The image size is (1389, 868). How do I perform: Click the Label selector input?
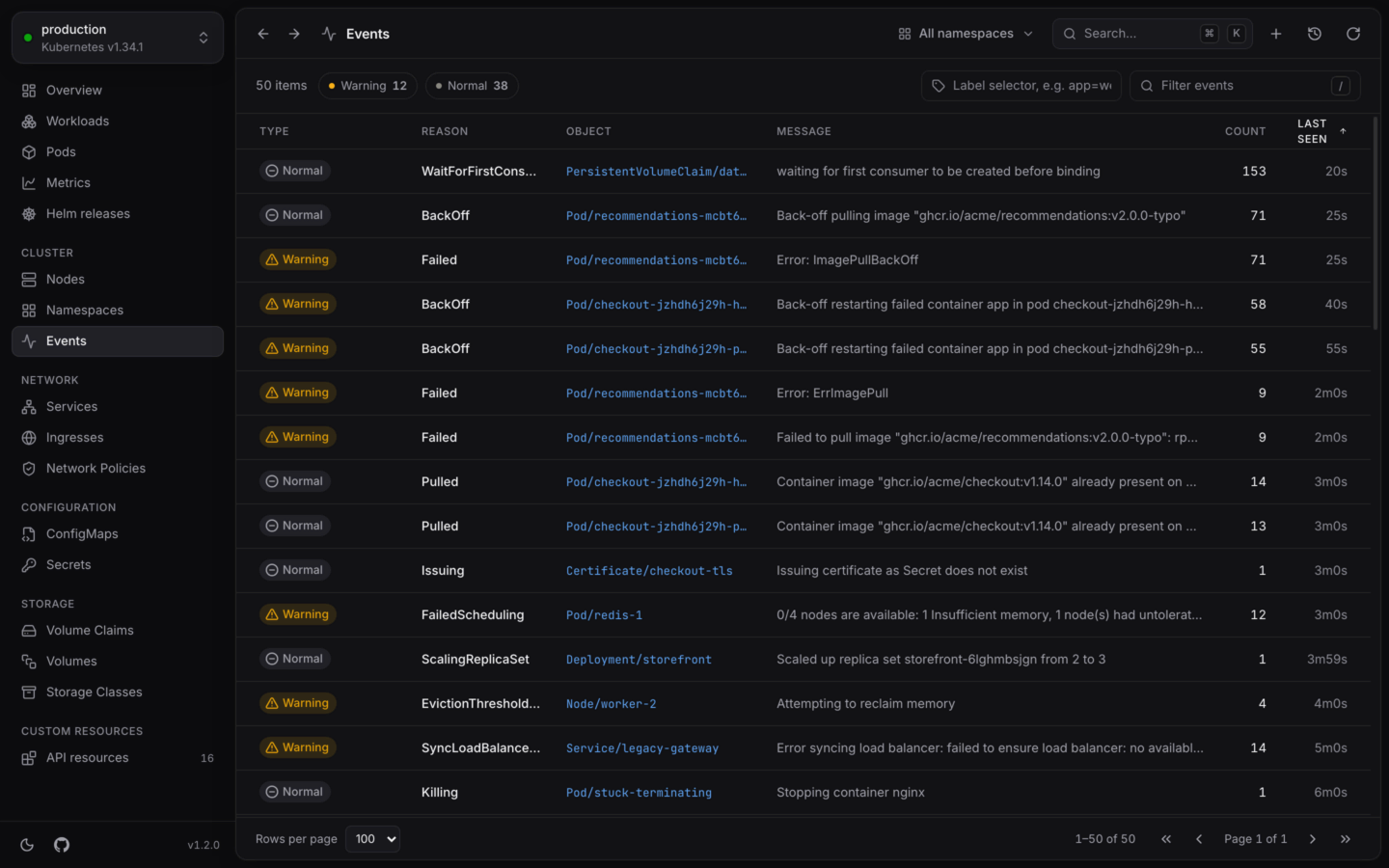(1021, 86)
